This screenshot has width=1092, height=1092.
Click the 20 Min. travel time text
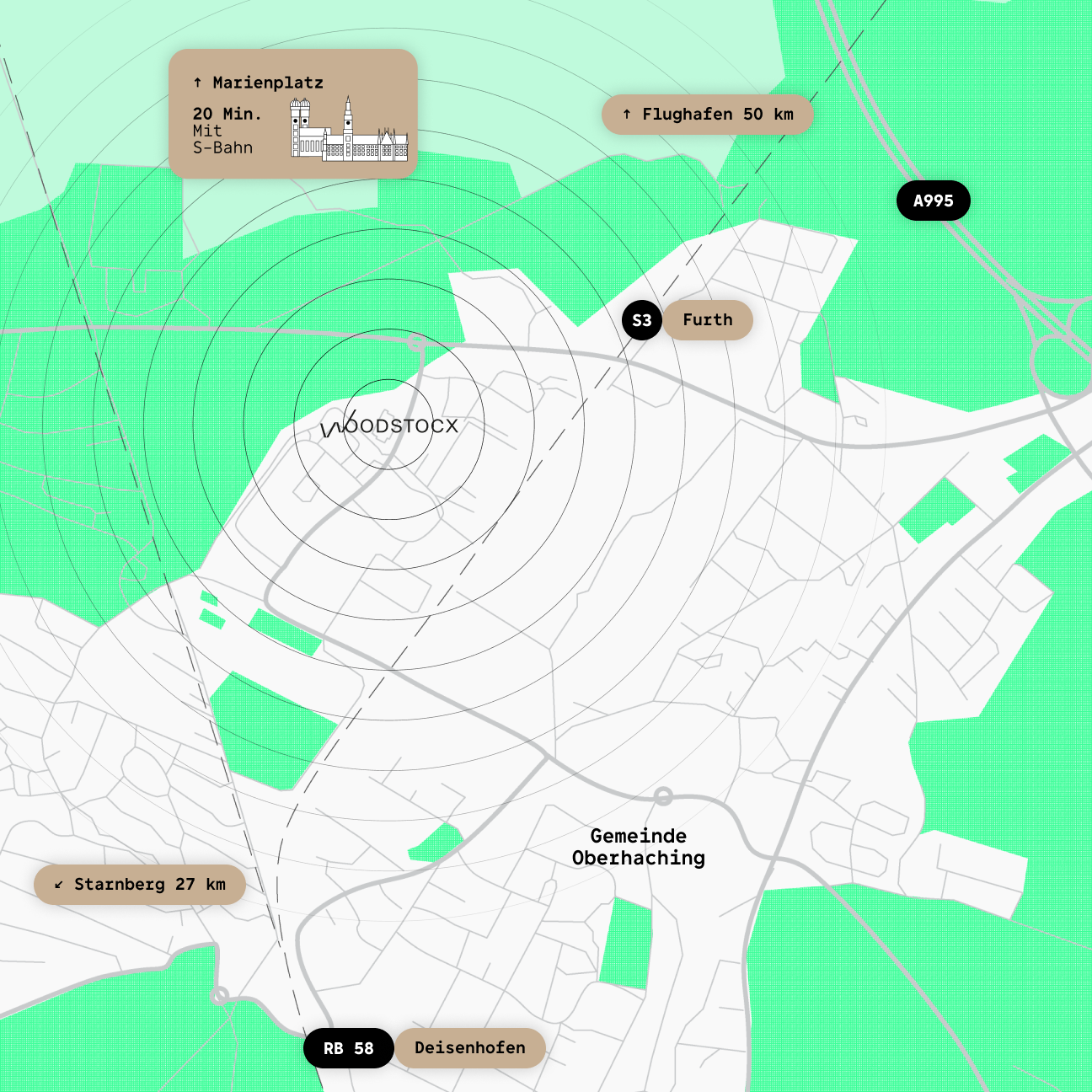(227, 114)
